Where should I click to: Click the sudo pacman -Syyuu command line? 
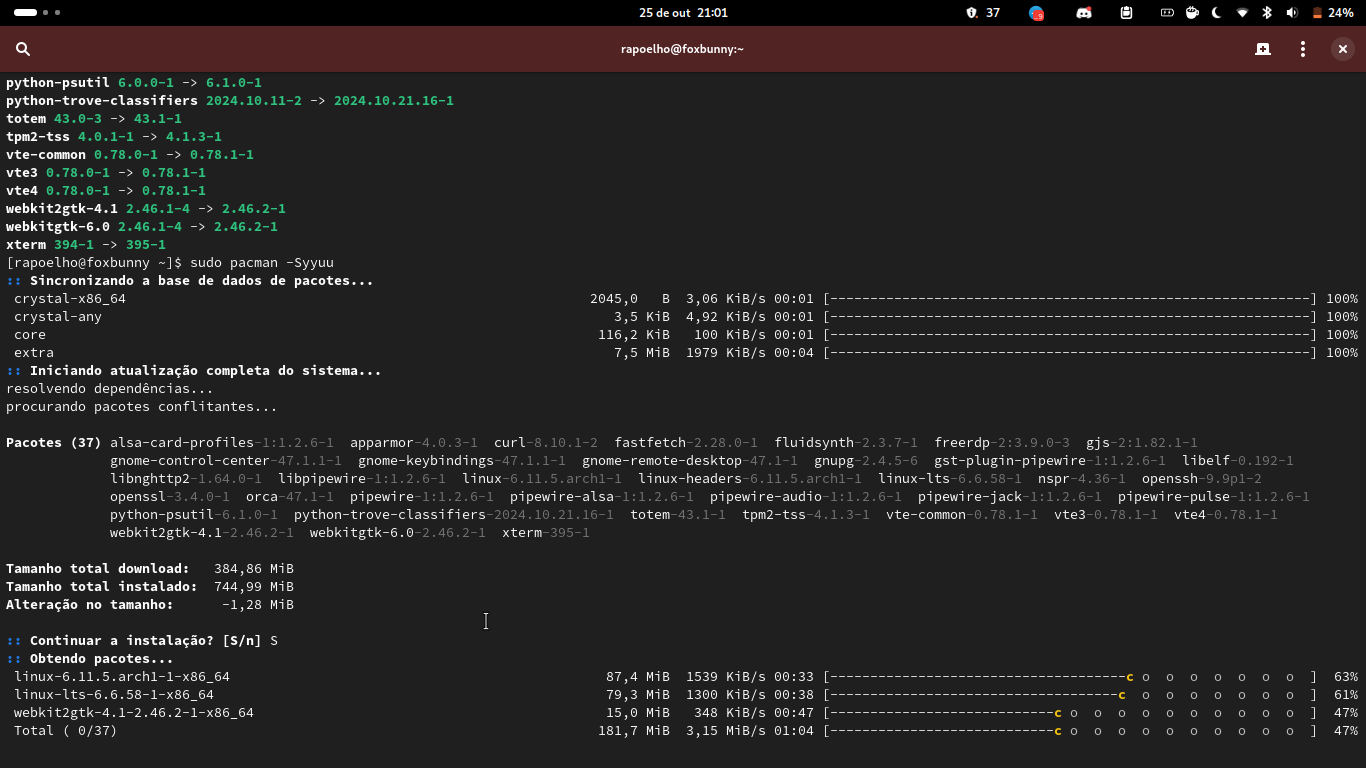pos(262,263)
